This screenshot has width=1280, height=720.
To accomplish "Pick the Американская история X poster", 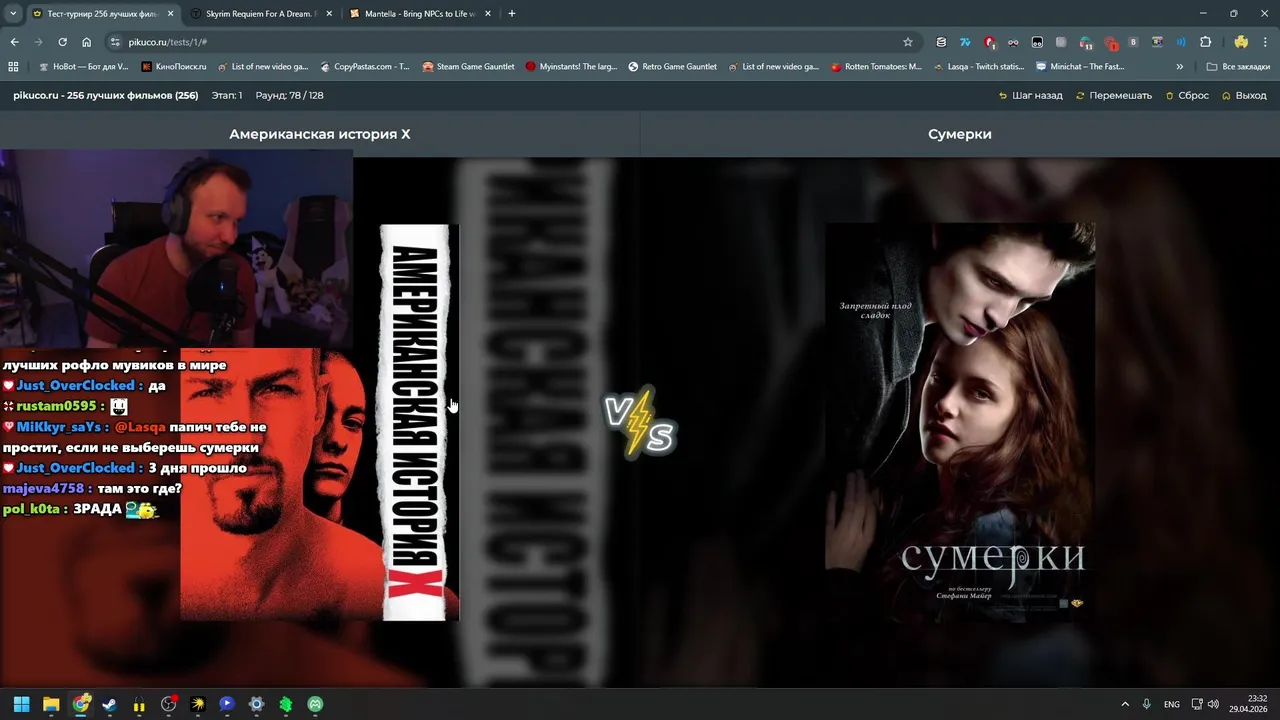I will (x=319, y=421).
